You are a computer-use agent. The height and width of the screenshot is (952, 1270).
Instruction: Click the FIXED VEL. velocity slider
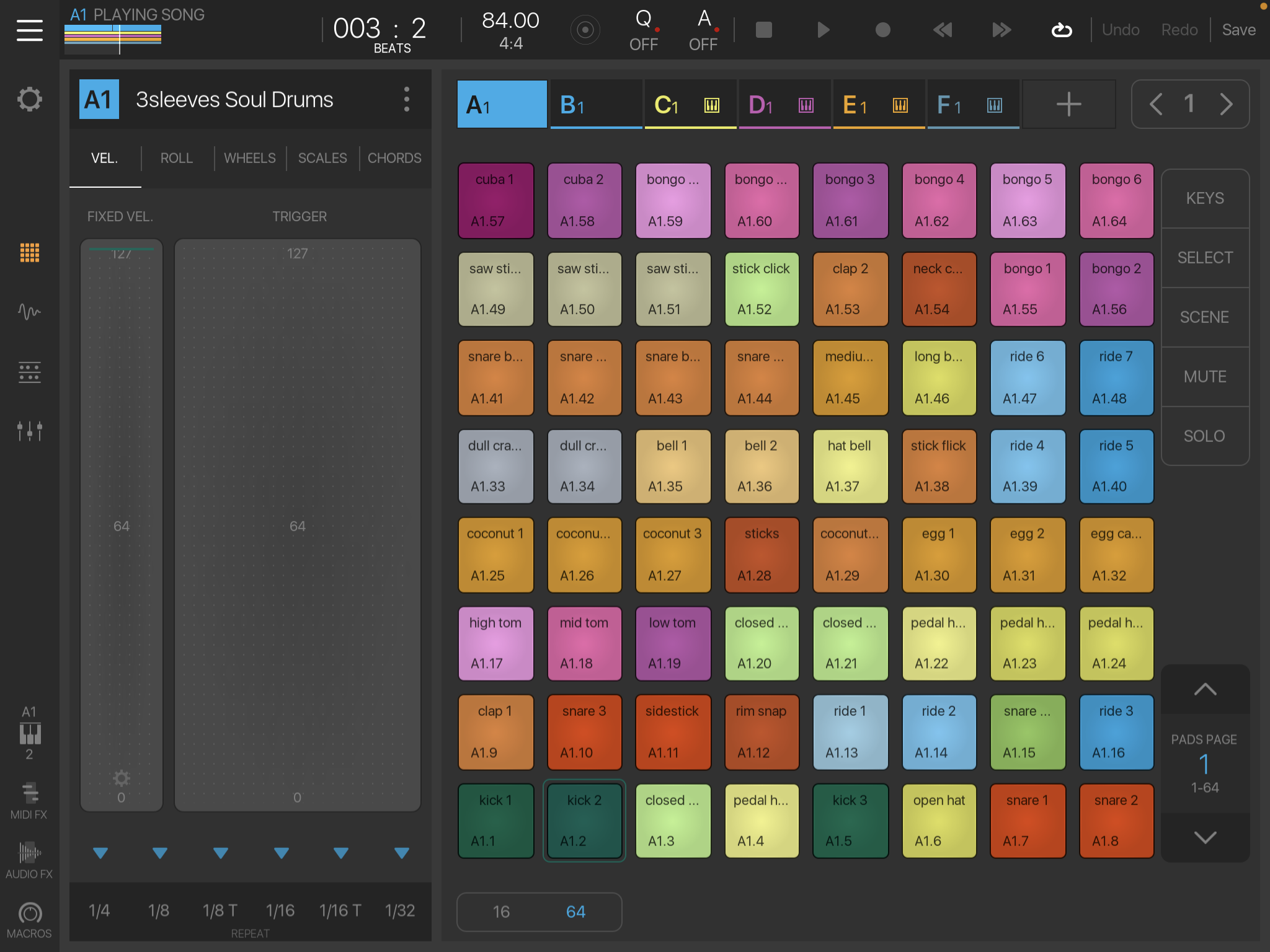122,525
